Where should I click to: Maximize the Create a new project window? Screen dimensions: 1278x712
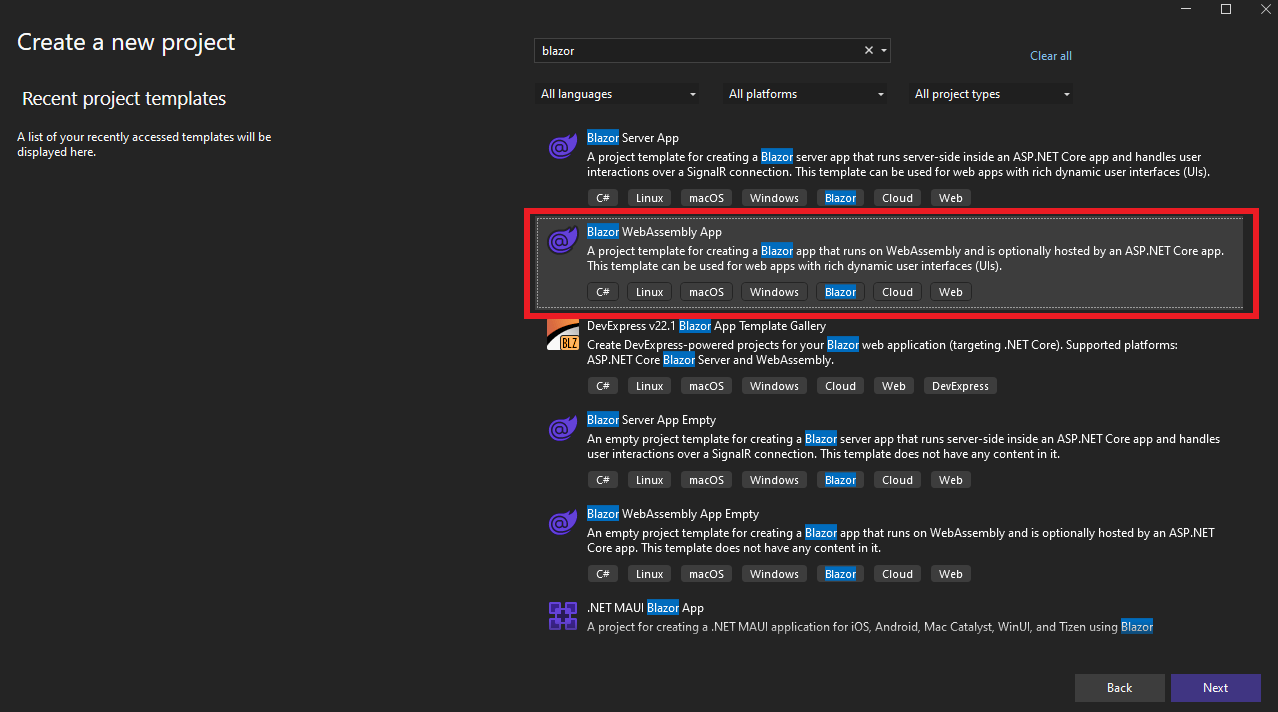tap(1226, 9)
